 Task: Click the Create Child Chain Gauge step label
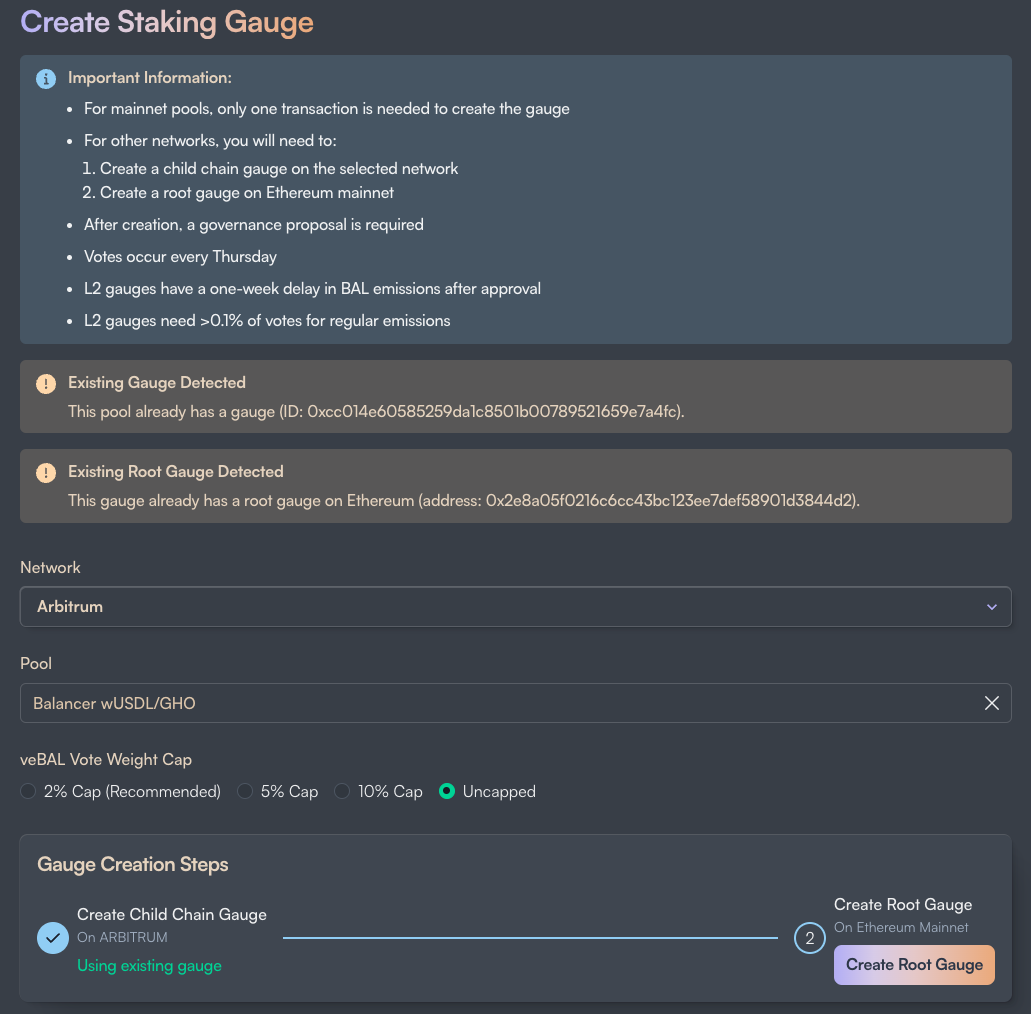[172, 915]
